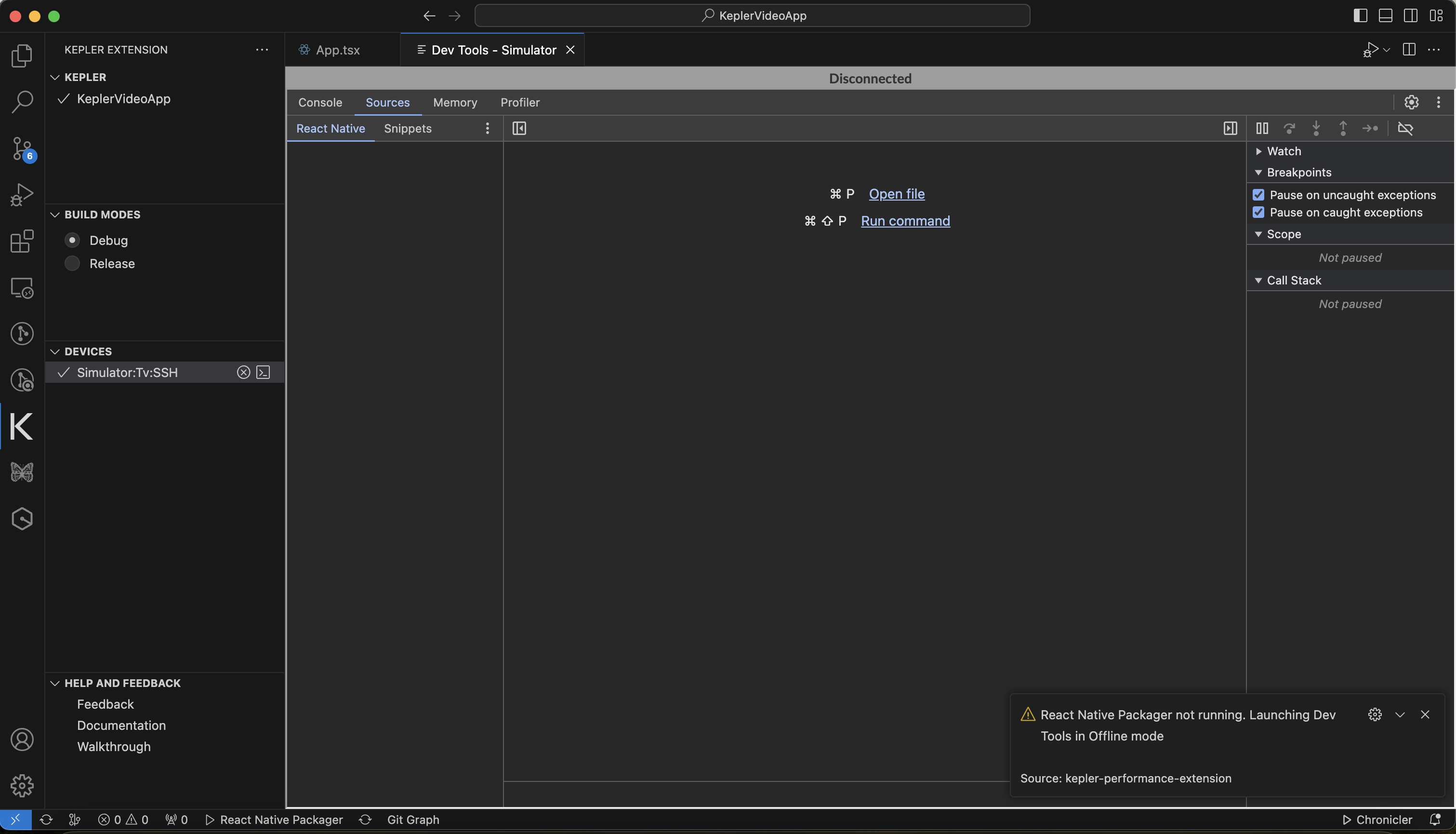Click the step into icon in debugger toolbar
Viewport: 1456px width, 834px height.
point(1316,128)
